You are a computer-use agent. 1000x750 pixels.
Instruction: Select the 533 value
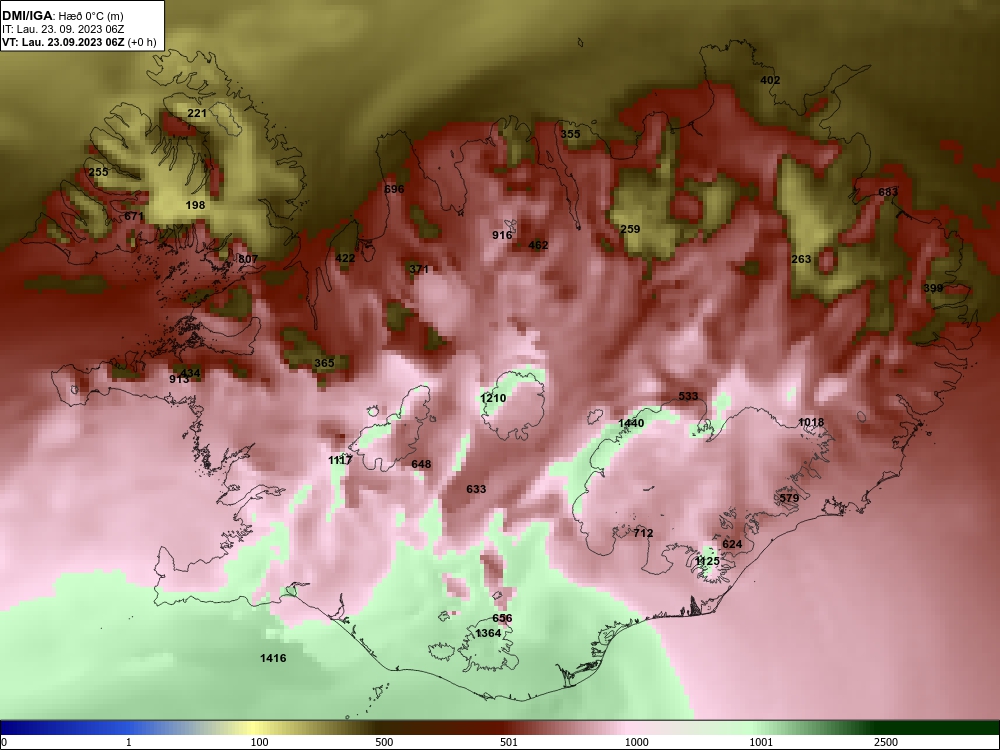688,396
